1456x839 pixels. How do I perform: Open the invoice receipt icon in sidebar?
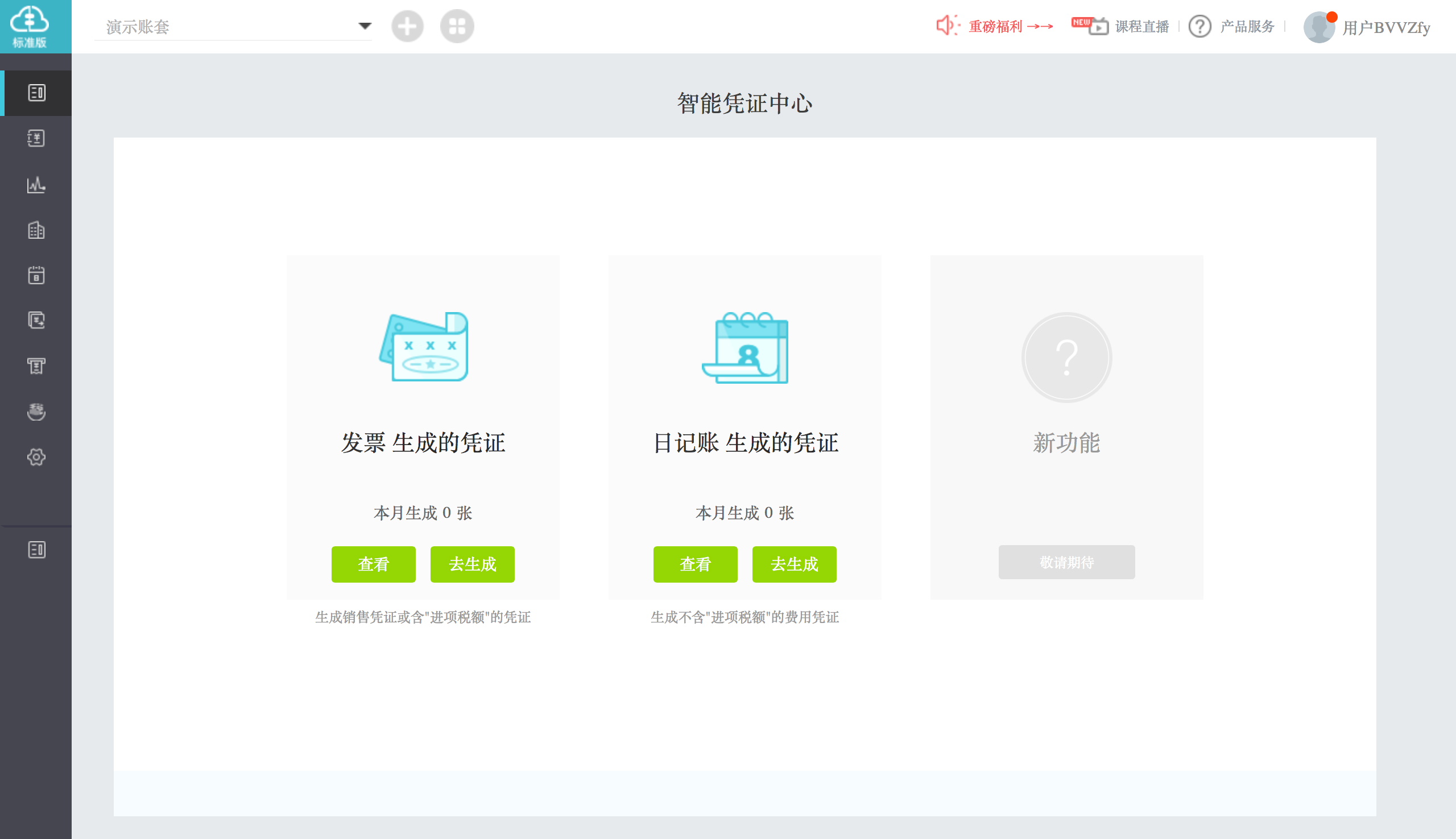click(36, 366)
